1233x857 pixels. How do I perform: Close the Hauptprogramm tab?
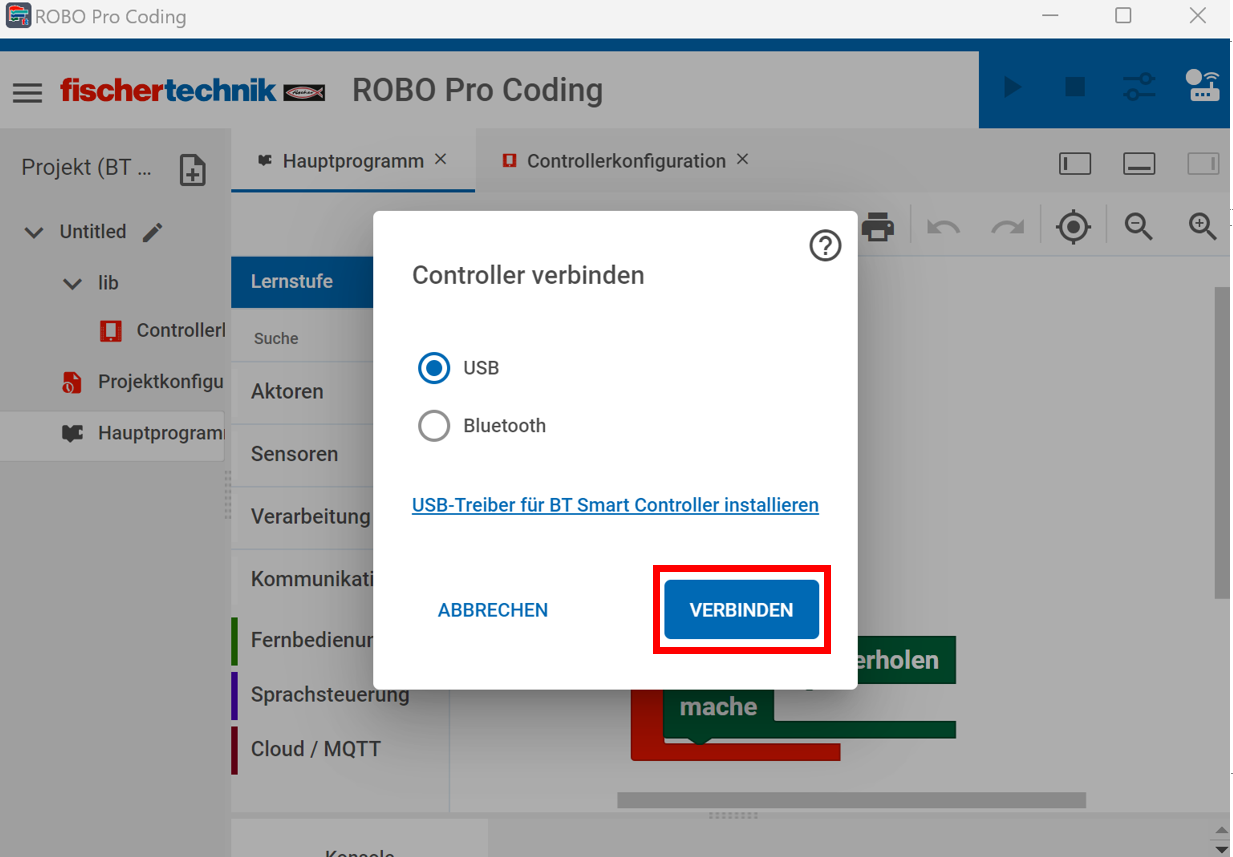coord(440,160)
